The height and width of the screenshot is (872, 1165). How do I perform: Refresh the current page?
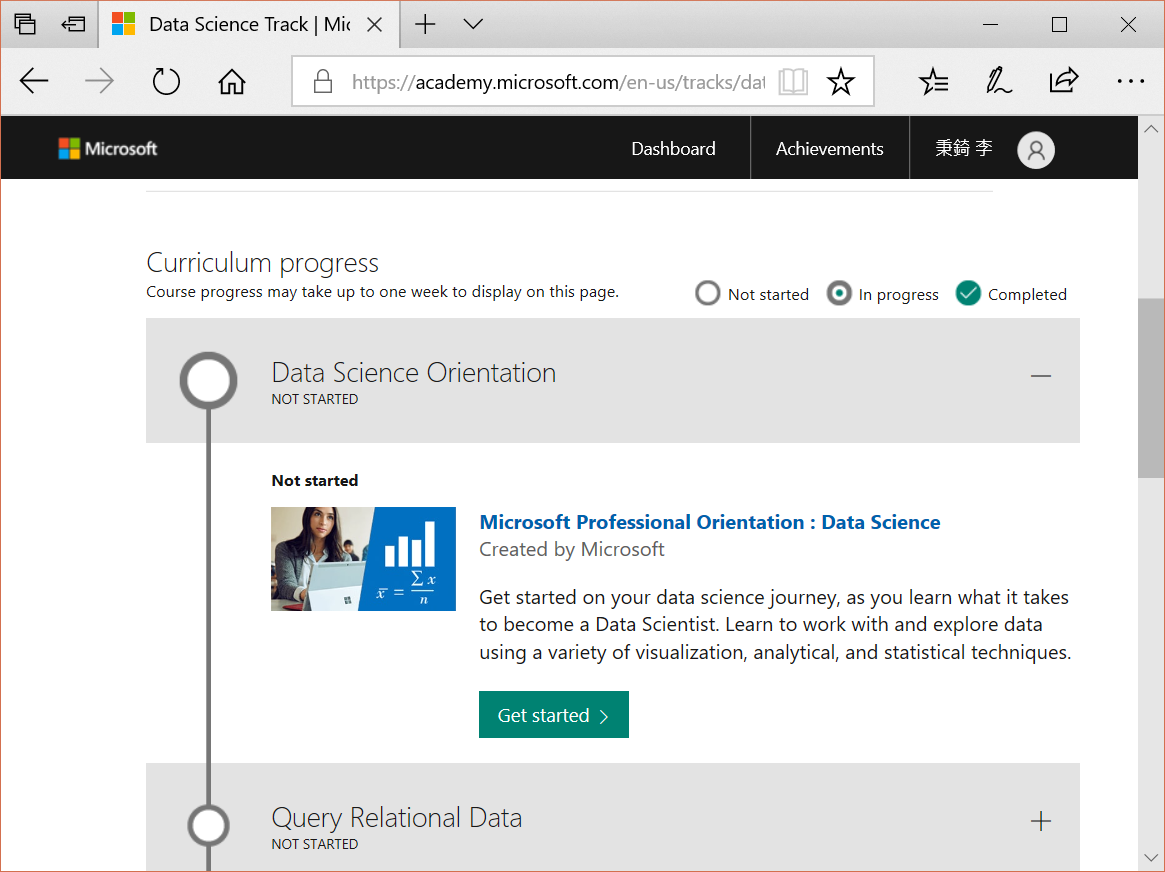pyautogui.click(x=166, y=81)
